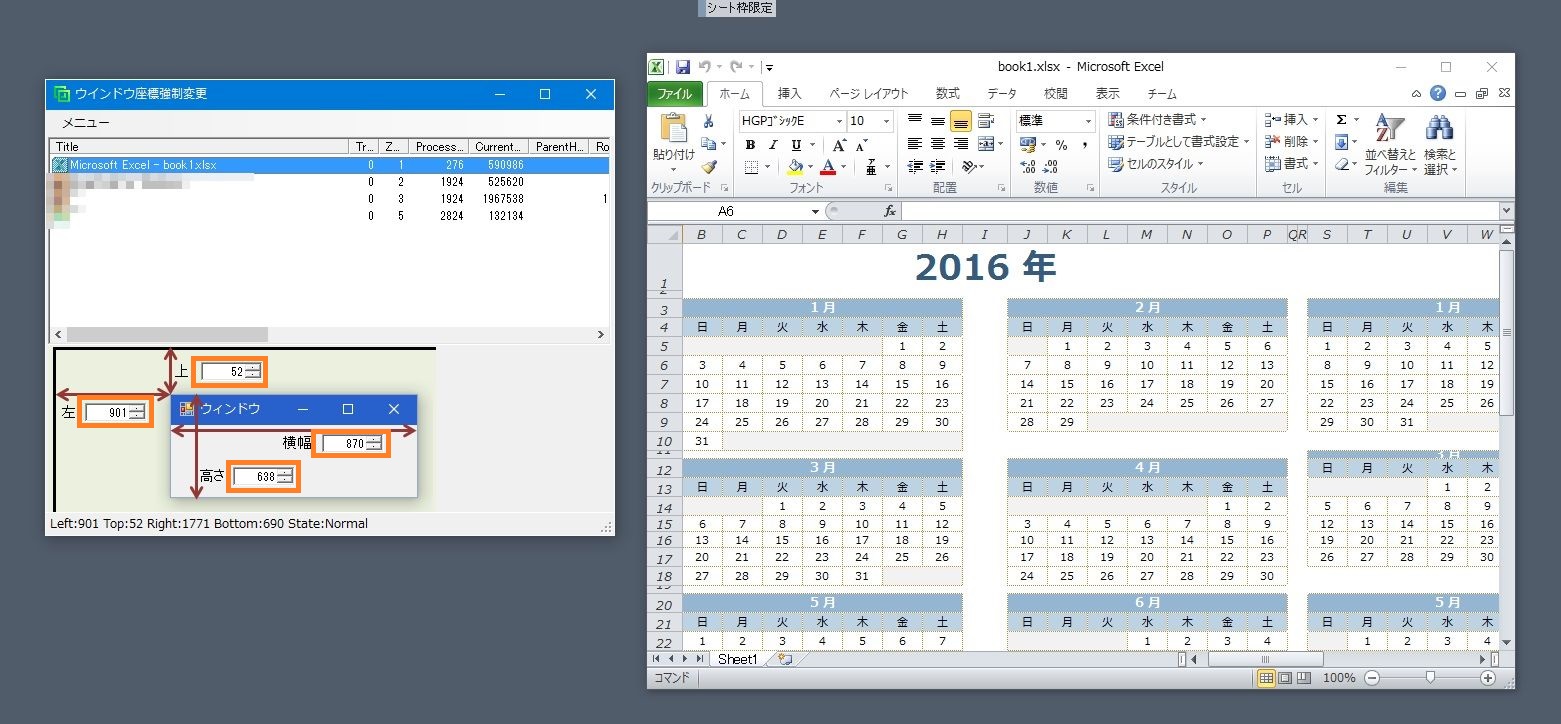Apply percent style number format

pos(1062,145)
